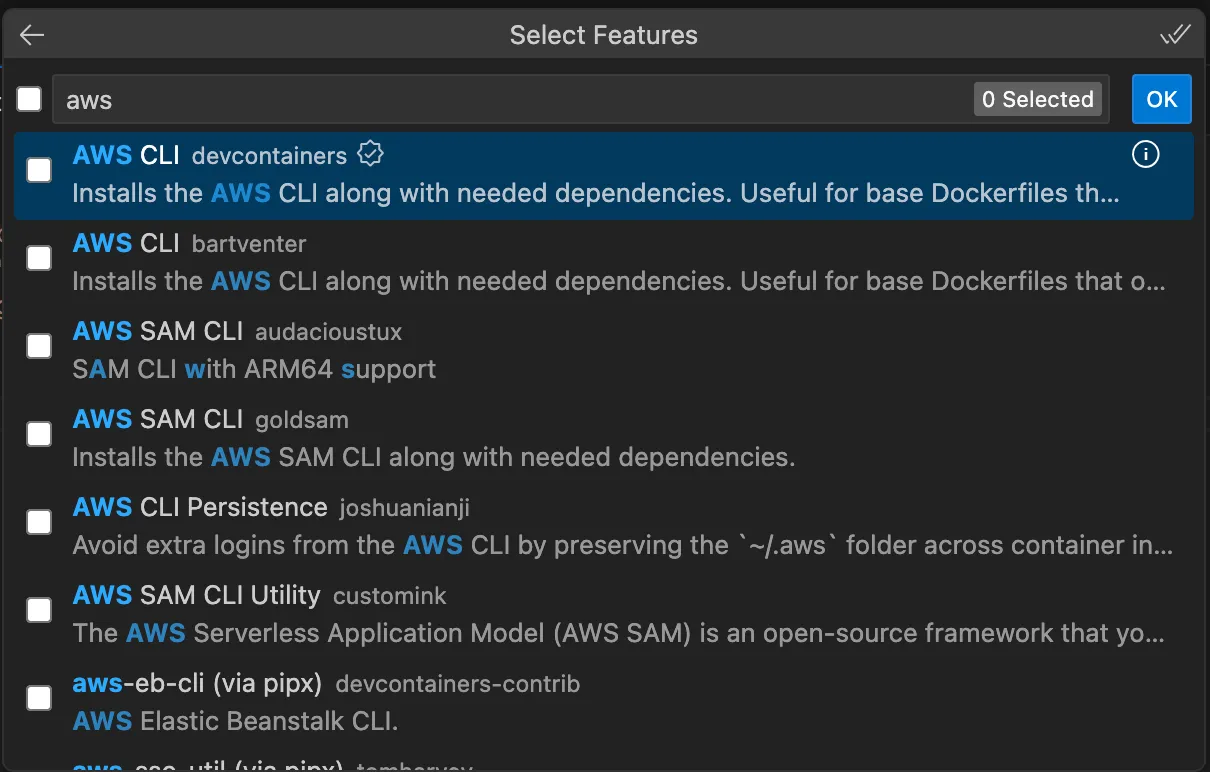The image size is (1210, 772).
Task: Toggle the master checkbox beside the search box
Action: click(29, 99)
